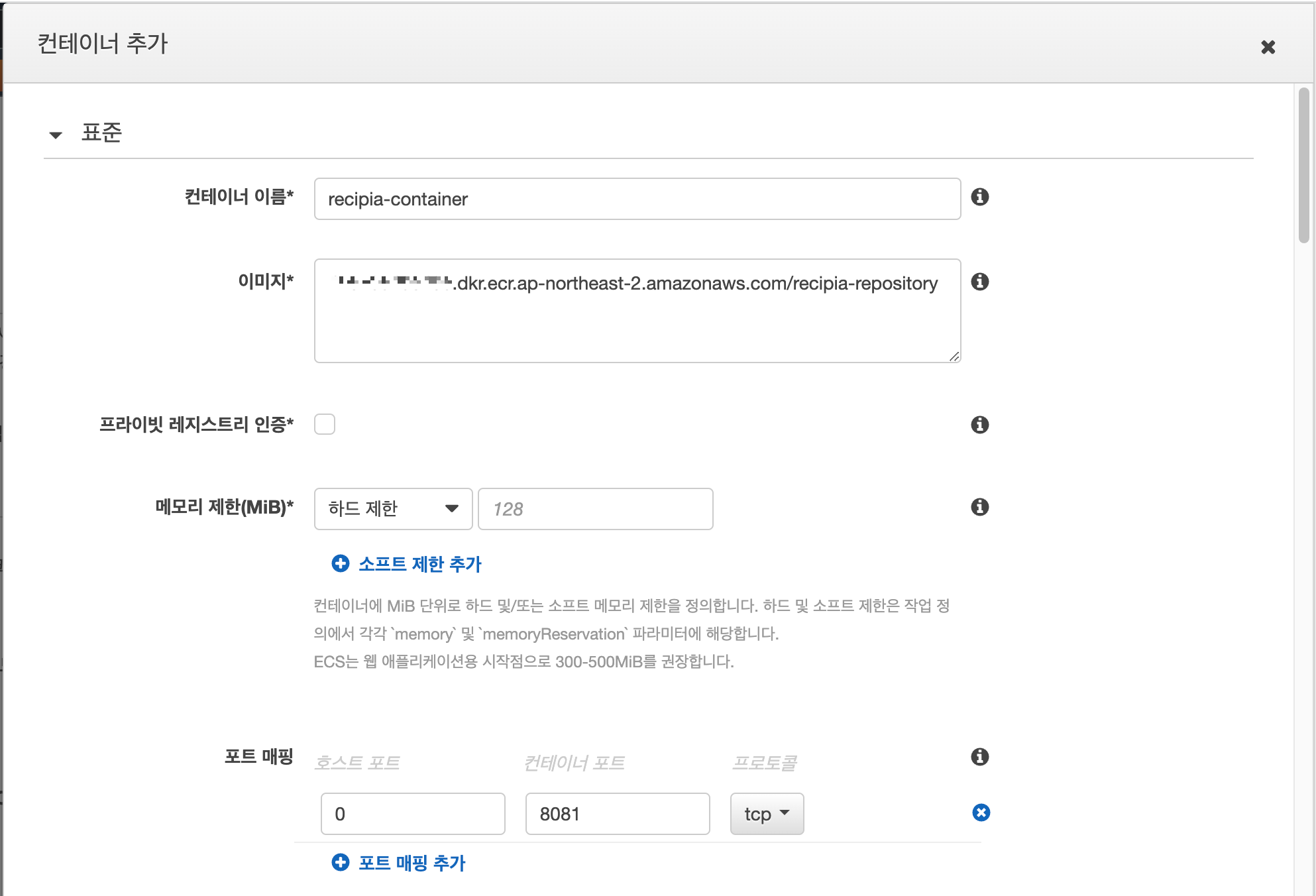Click info icon for port mapping
This screenshot has height=896, width=1316.
pyautogui.click(x=979, y=757)
